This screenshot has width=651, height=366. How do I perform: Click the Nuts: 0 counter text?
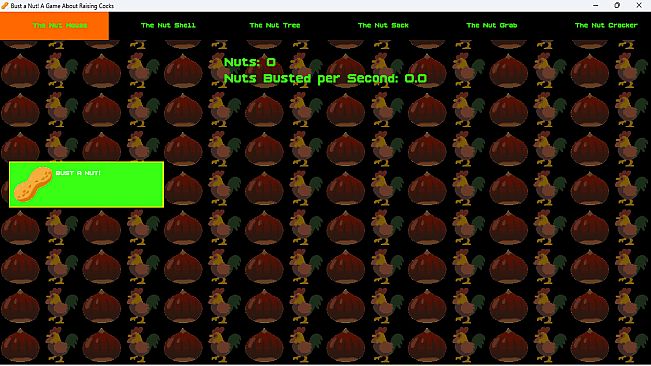[x=250, y=62]
